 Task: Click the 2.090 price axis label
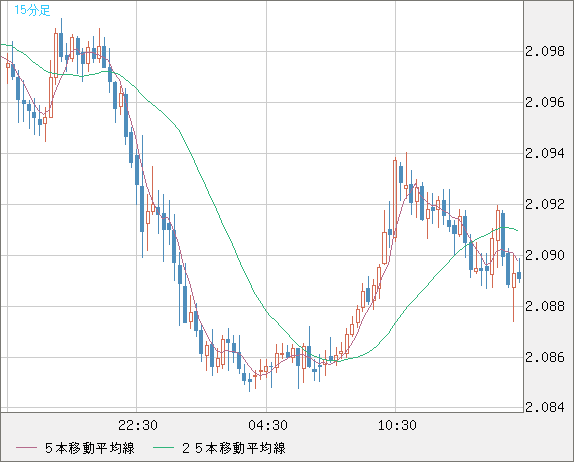tap(545, 255)
